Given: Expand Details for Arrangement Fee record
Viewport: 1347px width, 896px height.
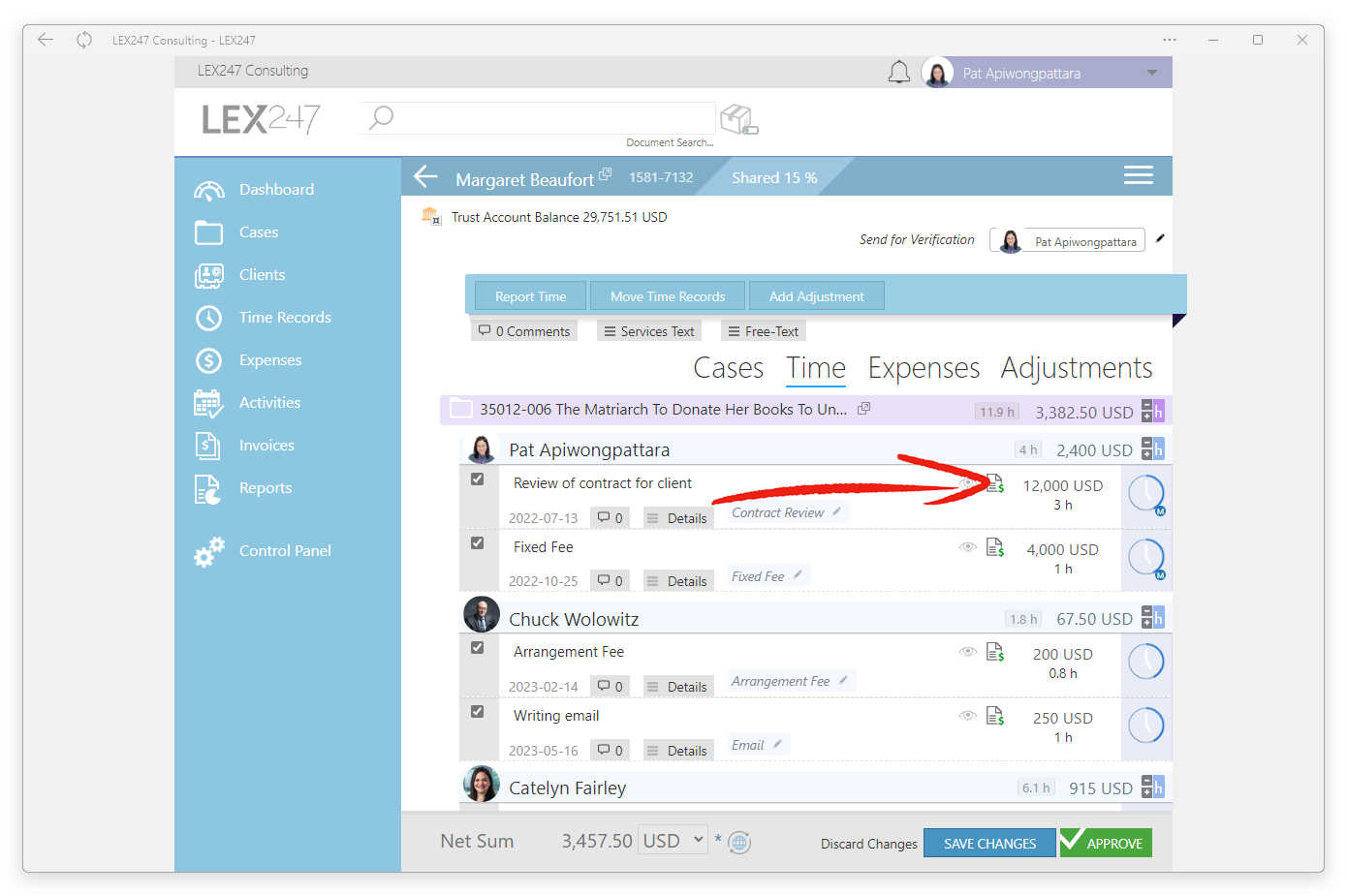Looking at the screenshot, I should tap(677, 687).
